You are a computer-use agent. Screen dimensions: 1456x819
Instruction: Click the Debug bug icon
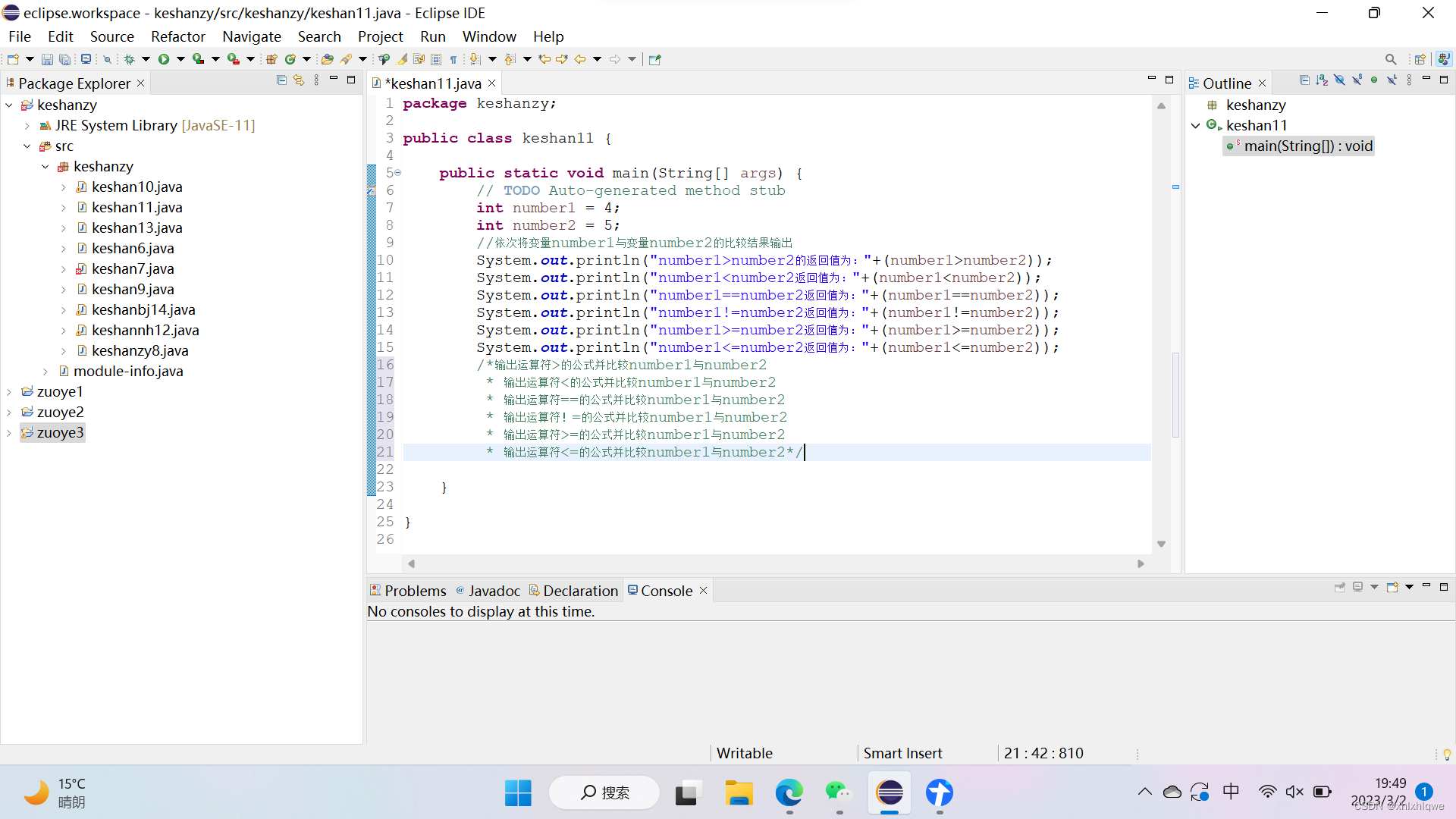coord(130,59)
